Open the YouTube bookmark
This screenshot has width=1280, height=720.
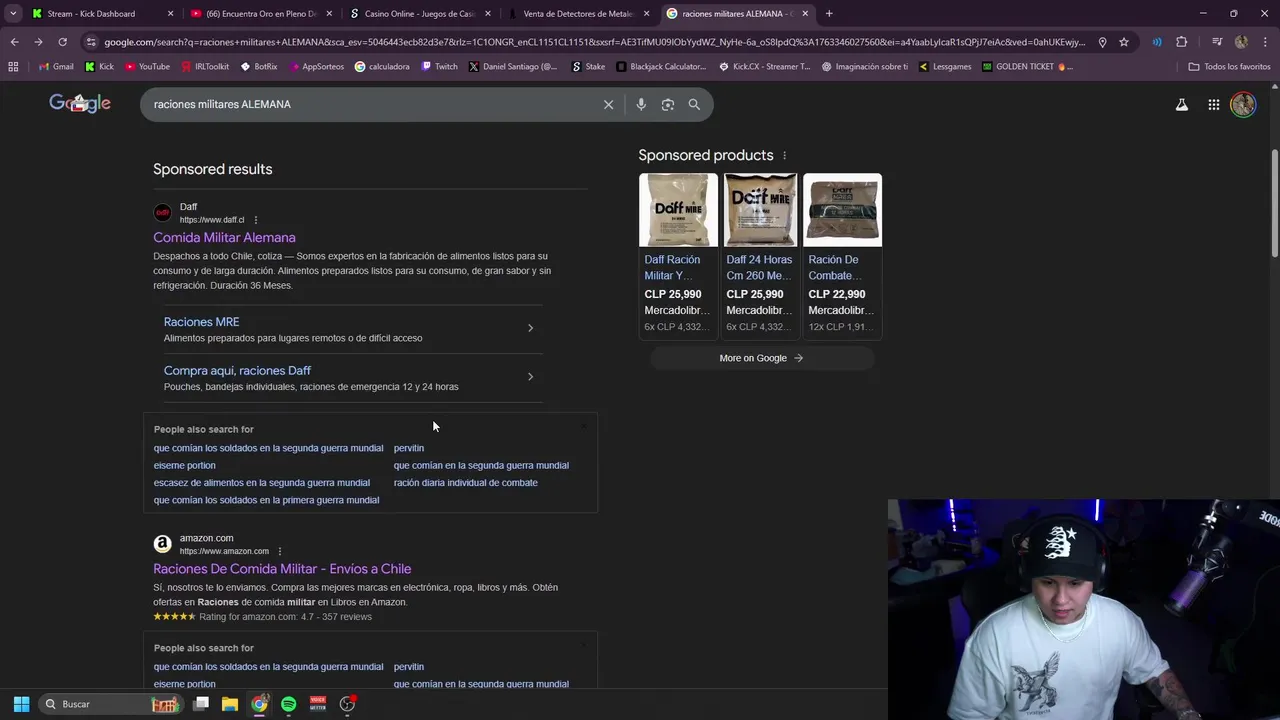click(x=147, y=66)
